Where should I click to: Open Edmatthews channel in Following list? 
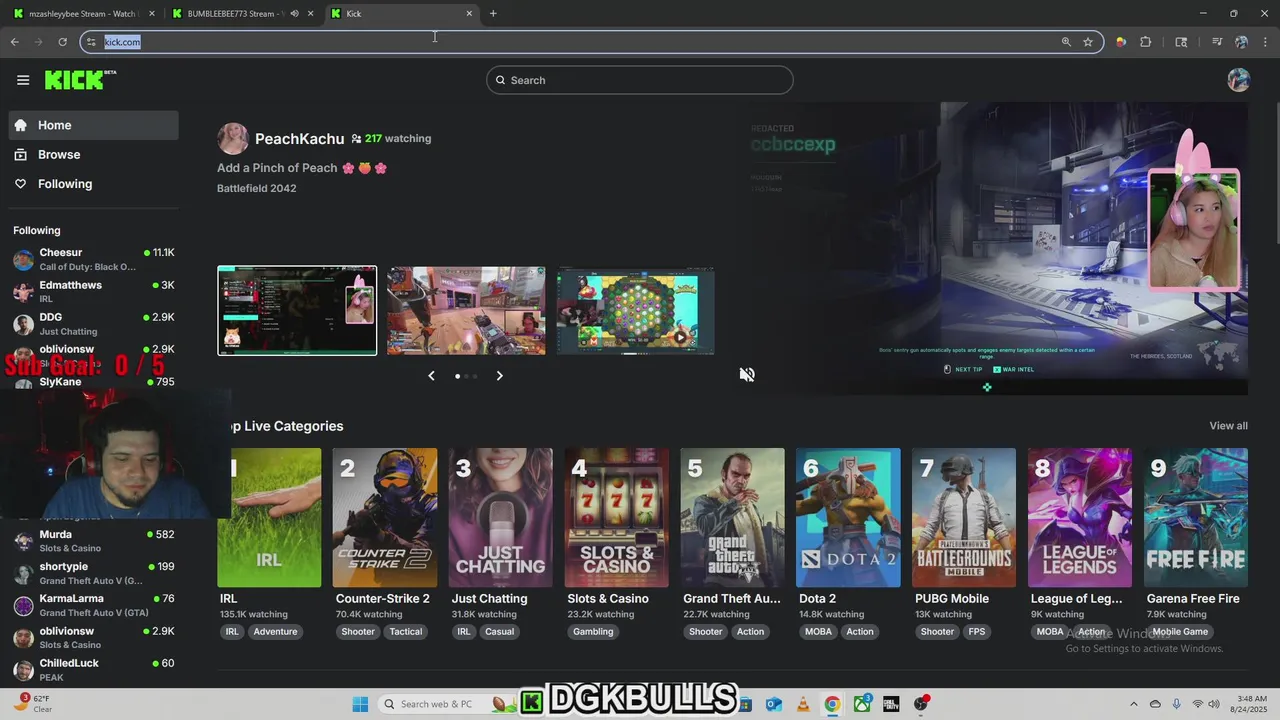click(94, 292)
